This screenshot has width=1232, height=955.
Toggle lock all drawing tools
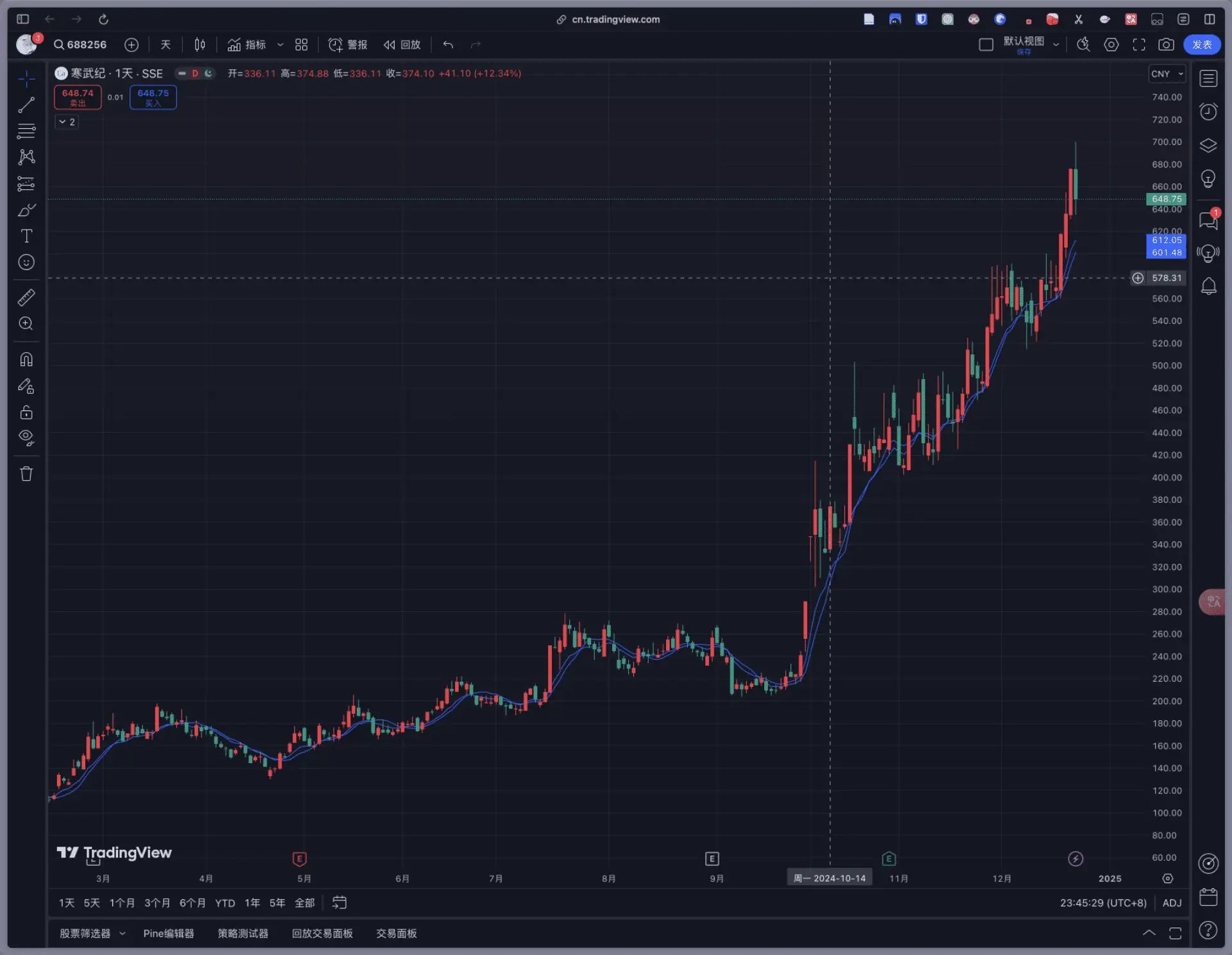tap(26, 412)
